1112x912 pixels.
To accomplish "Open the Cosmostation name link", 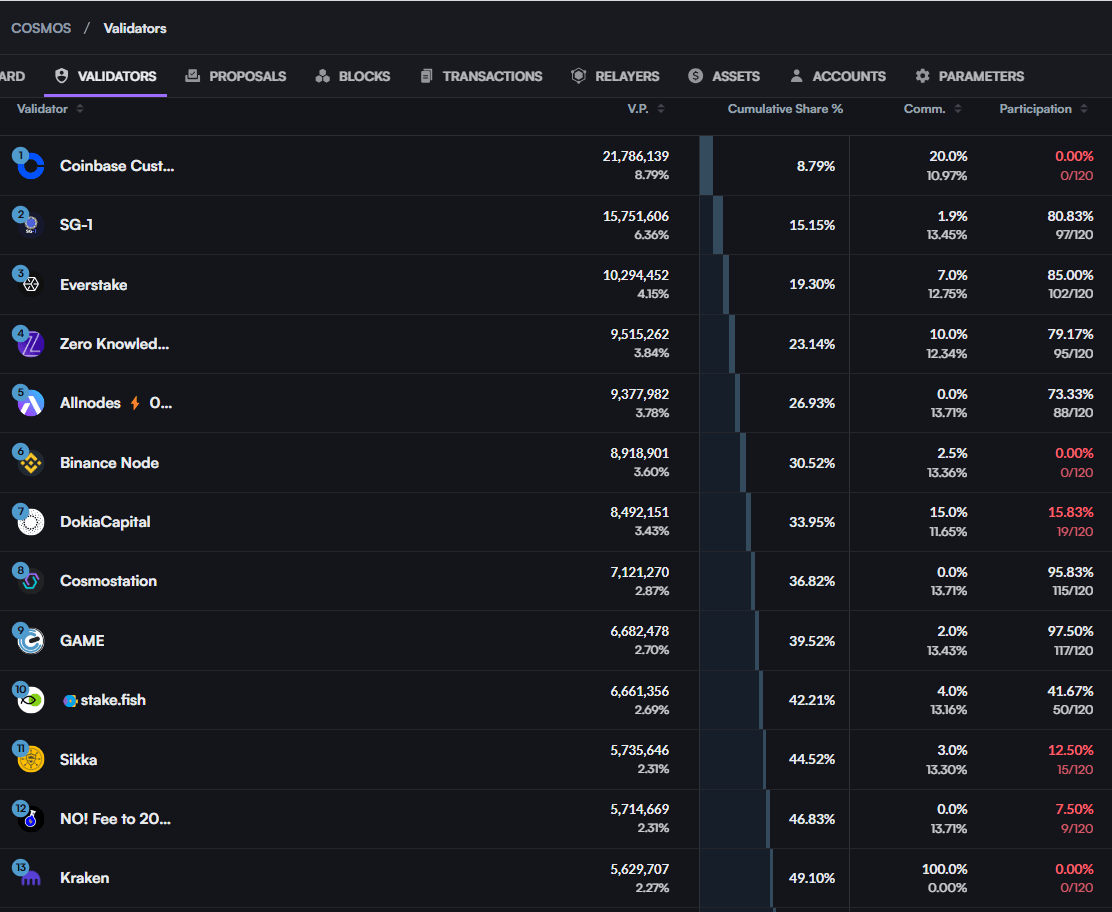I will tap(109, 581).
